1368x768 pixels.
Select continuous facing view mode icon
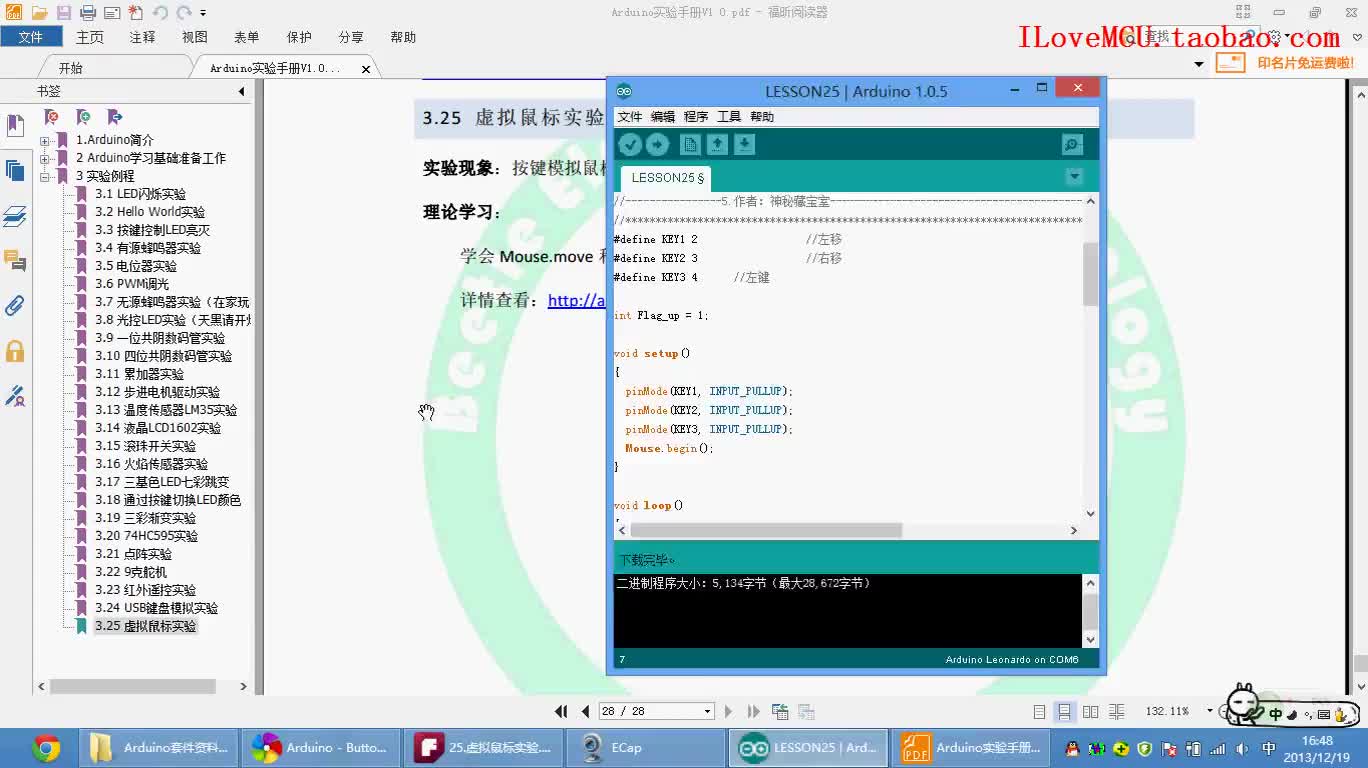point(1116,712)
